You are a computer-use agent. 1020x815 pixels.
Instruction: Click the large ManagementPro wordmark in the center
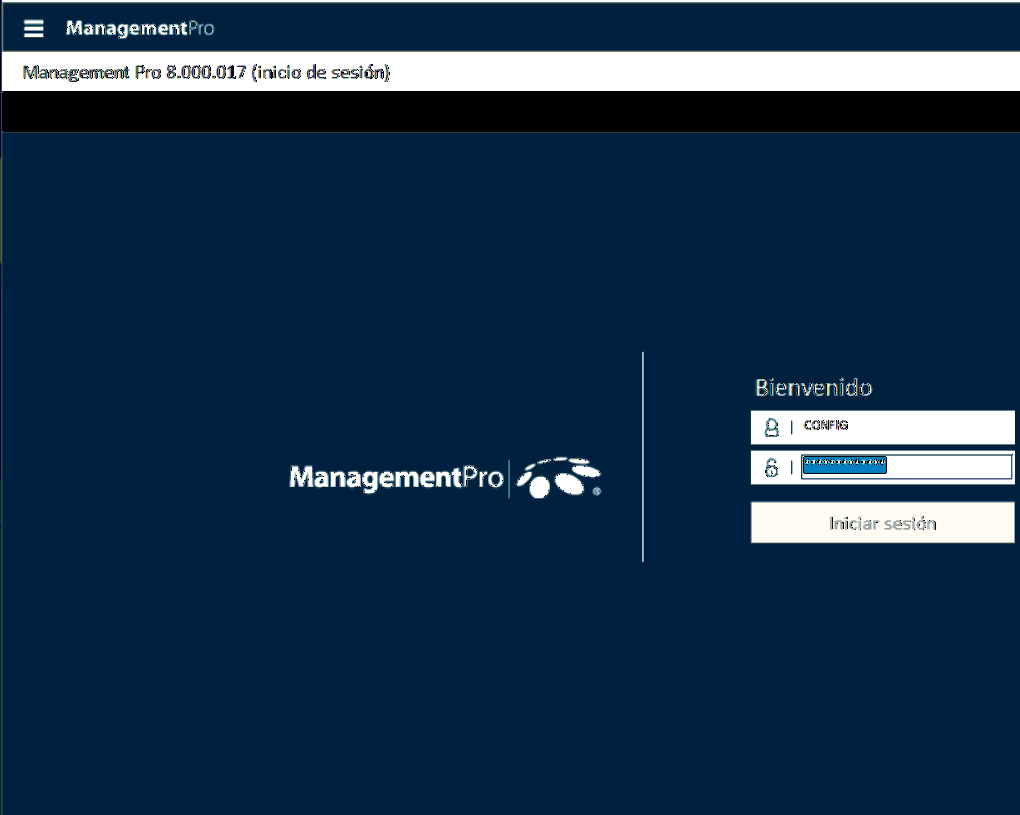pyautogui.click(x=395, y=478)
